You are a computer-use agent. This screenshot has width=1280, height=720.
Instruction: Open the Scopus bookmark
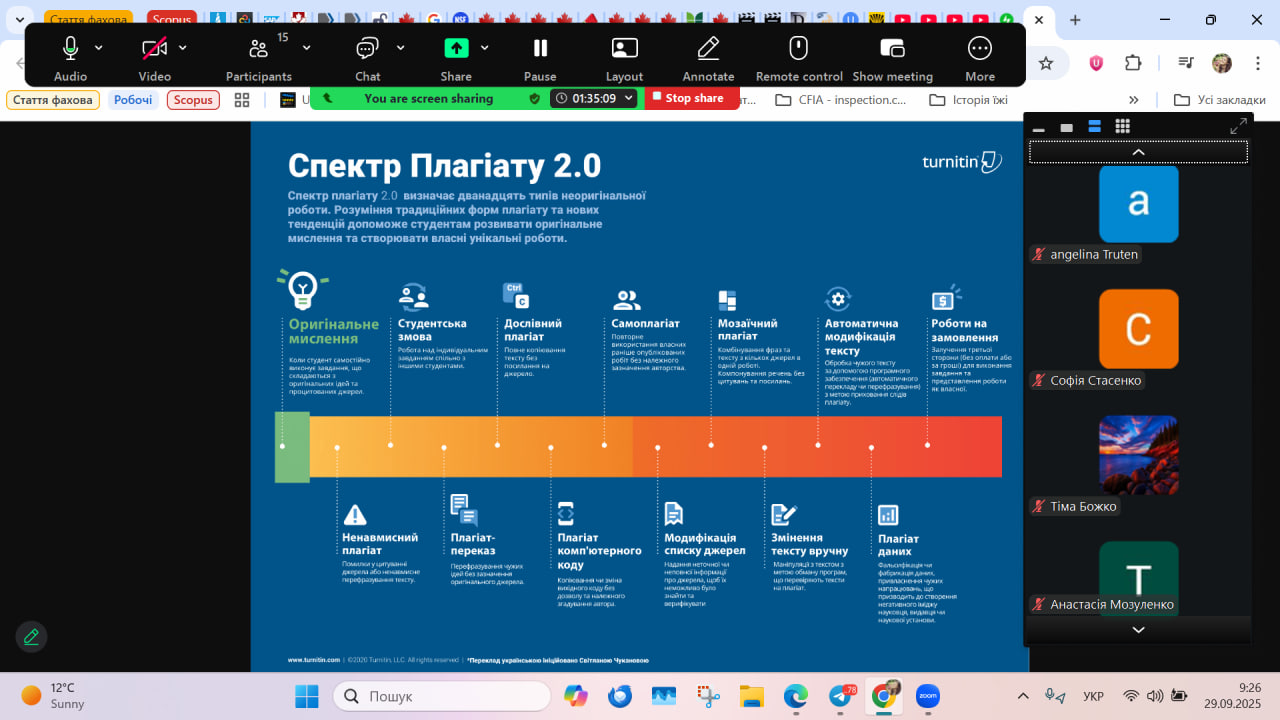(193, 100)
